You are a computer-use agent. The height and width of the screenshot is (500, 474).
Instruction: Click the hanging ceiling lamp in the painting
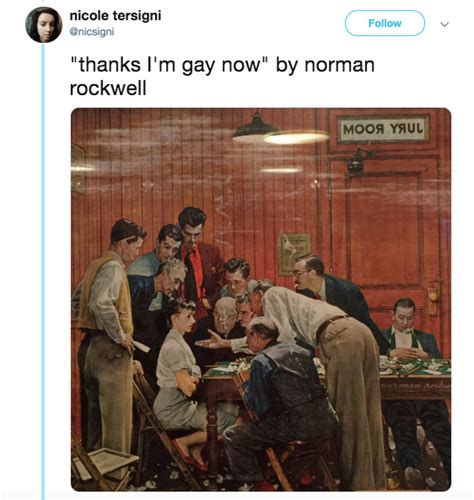pyautogui.click(x=256, y=128)
